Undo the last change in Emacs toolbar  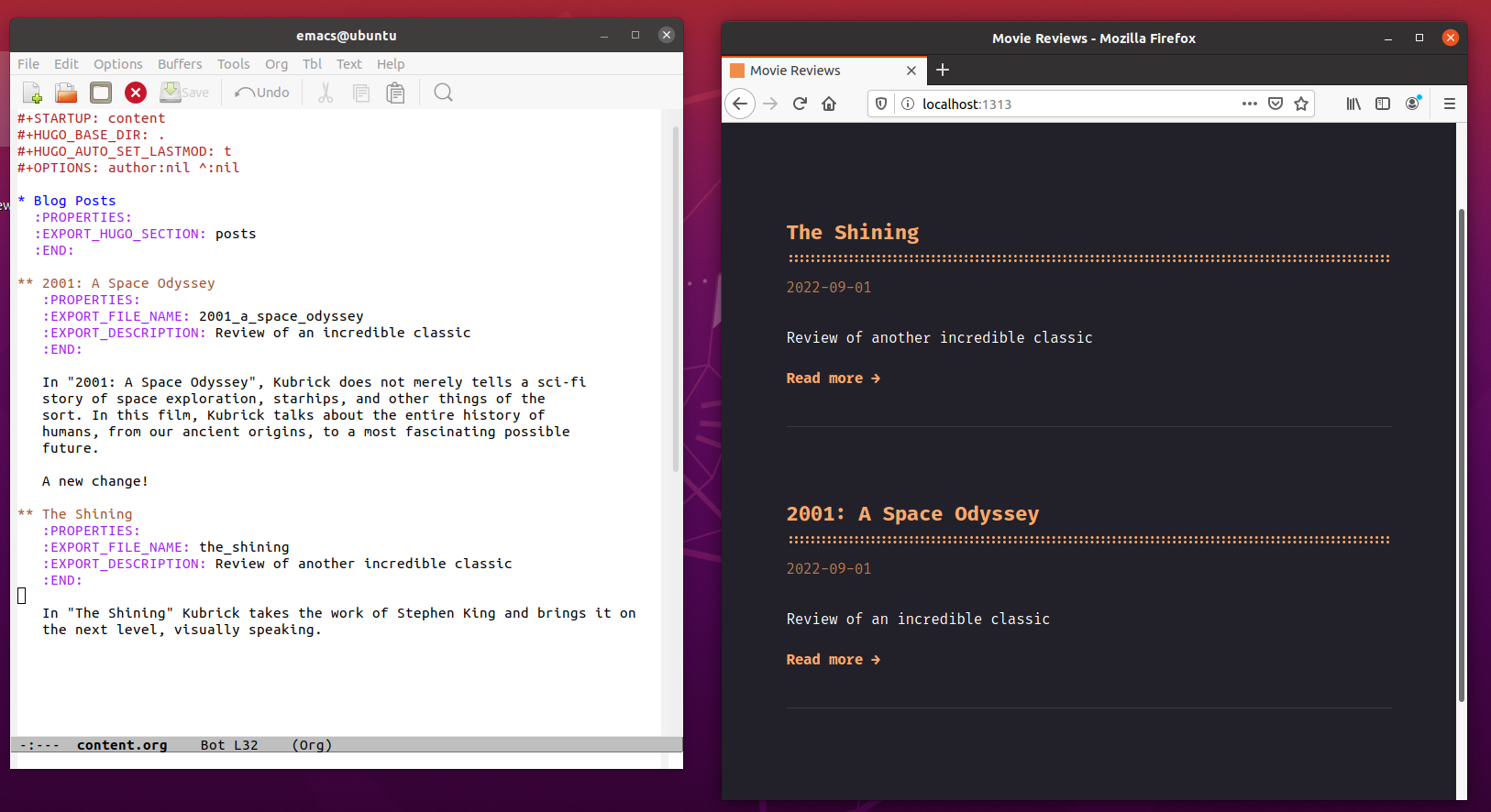tap(262, 93)
